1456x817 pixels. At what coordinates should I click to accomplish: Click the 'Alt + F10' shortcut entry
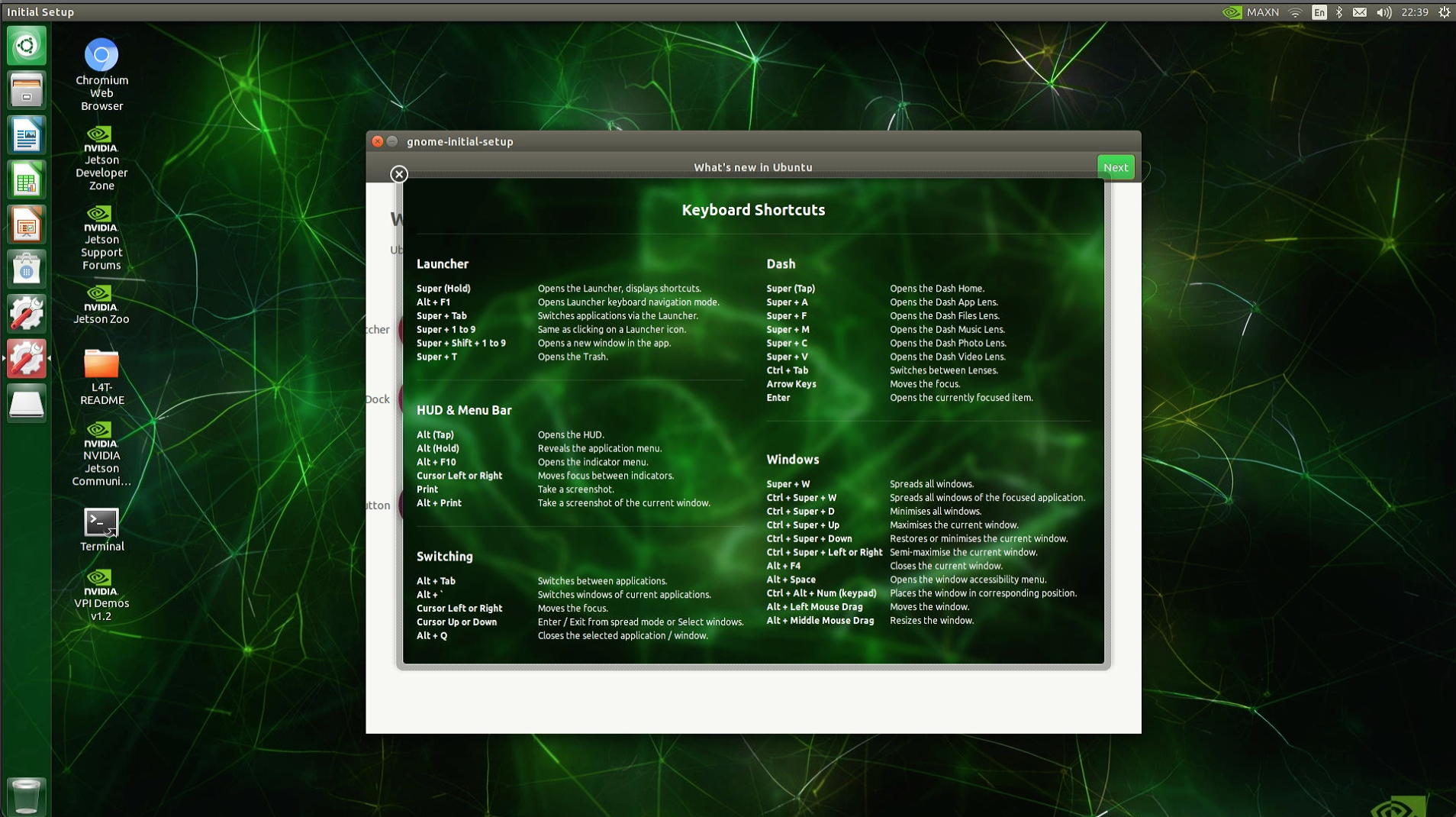[436, 463]
